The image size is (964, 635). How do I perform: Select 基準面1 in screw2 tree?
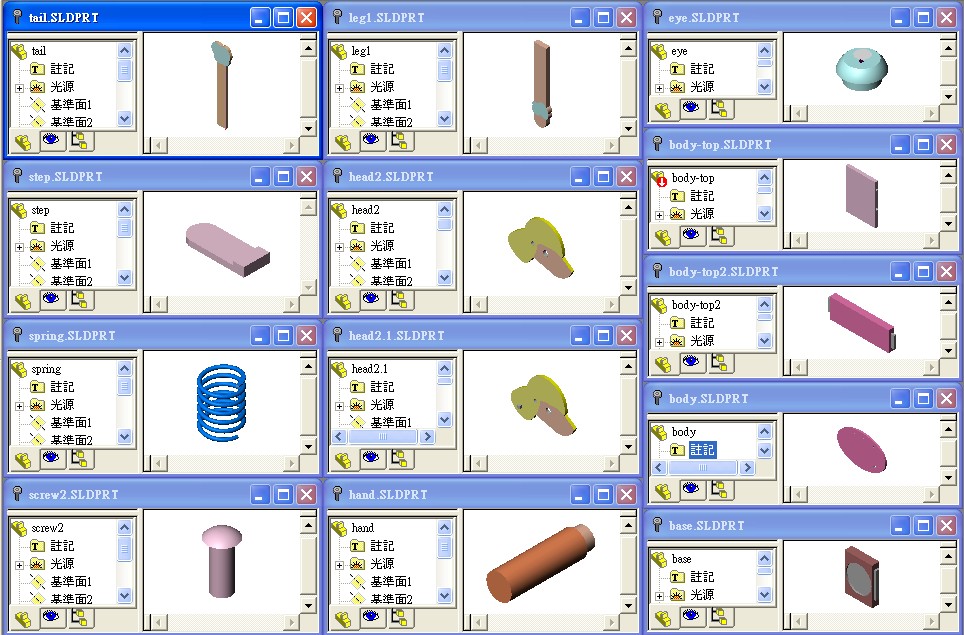pyautogui.click(x=71, y=581)
